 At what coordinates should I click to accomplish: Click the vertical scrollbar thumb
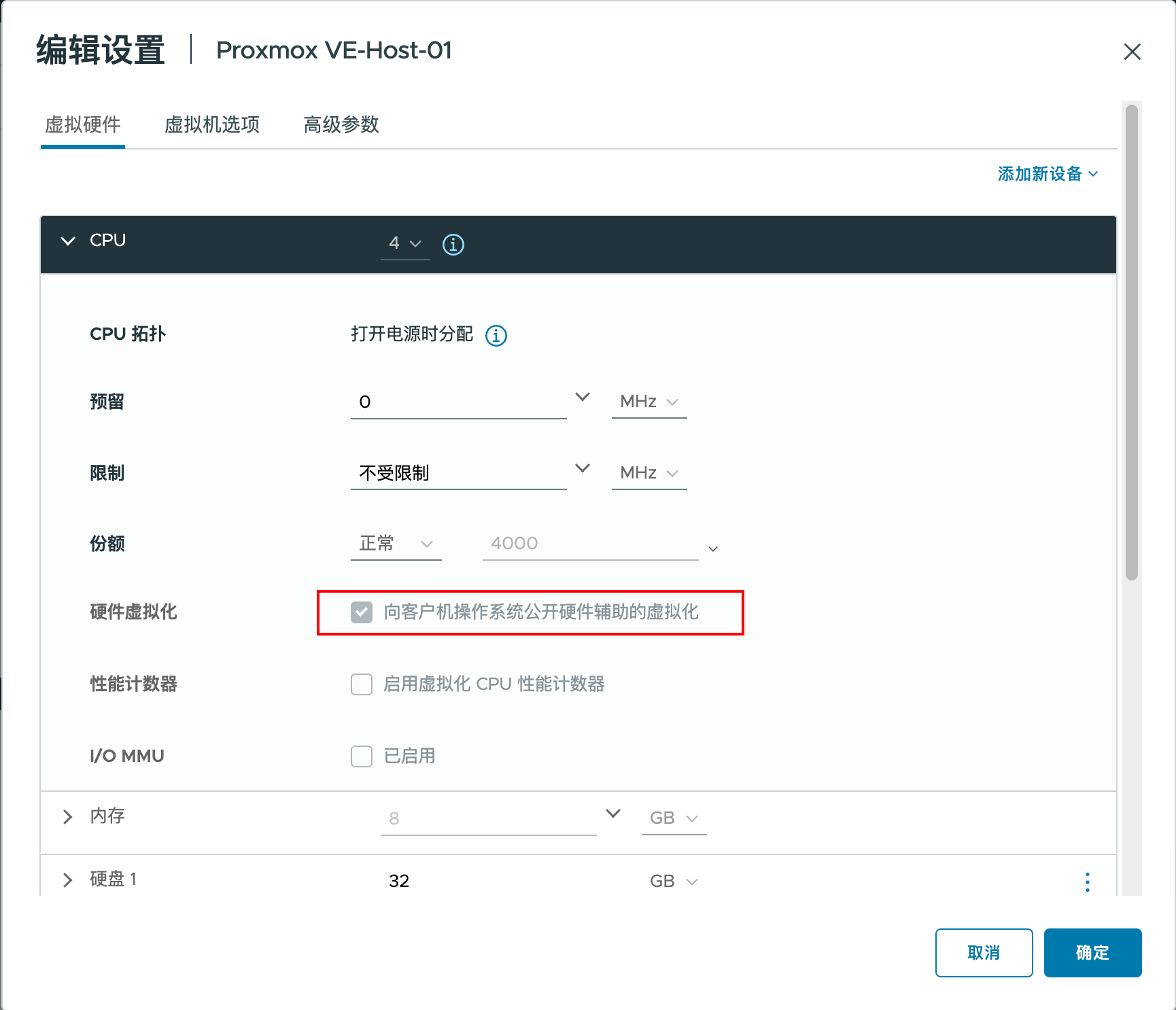[x=1132, y=343]
